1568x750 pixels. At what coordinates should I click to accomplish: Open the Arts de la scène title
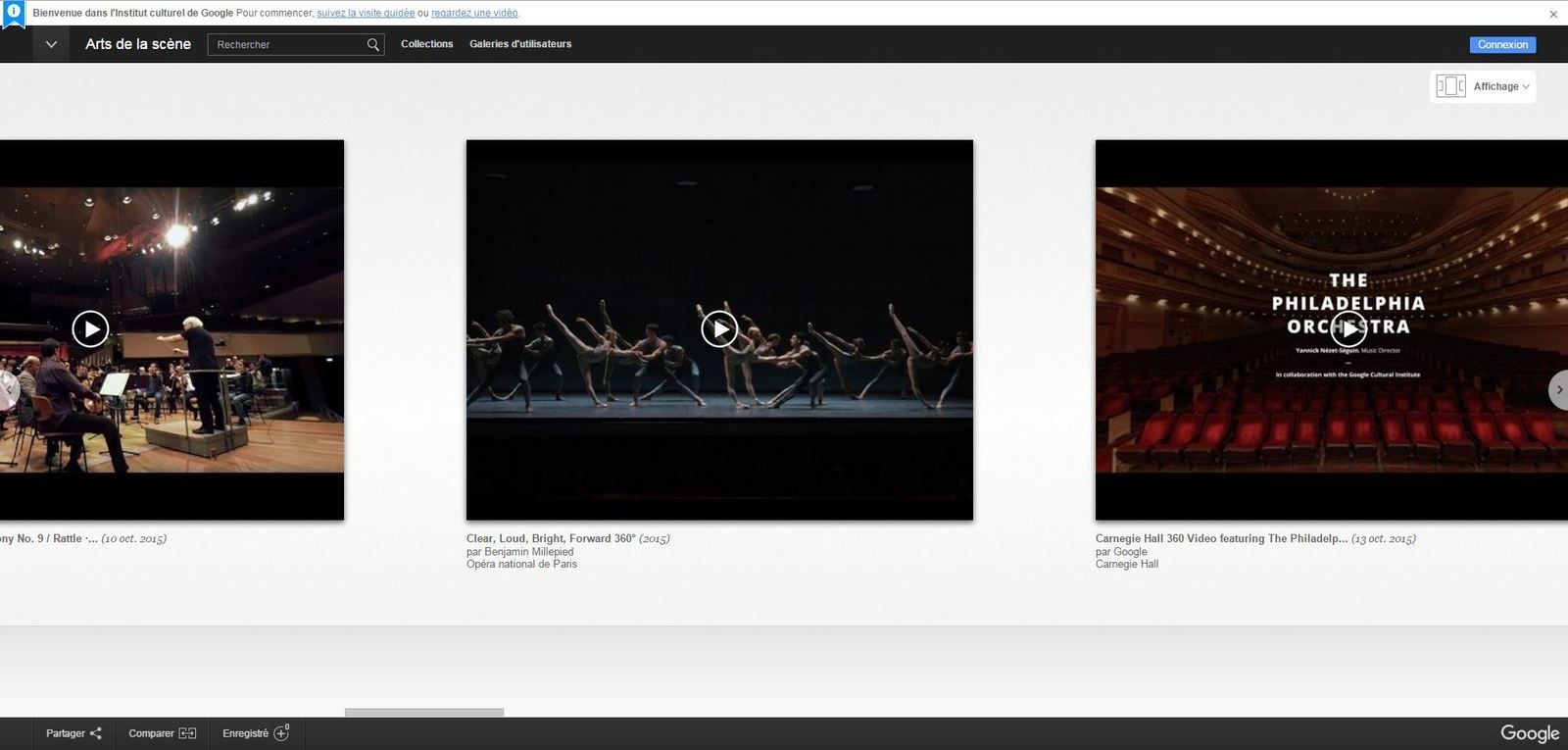pos(138,44)
